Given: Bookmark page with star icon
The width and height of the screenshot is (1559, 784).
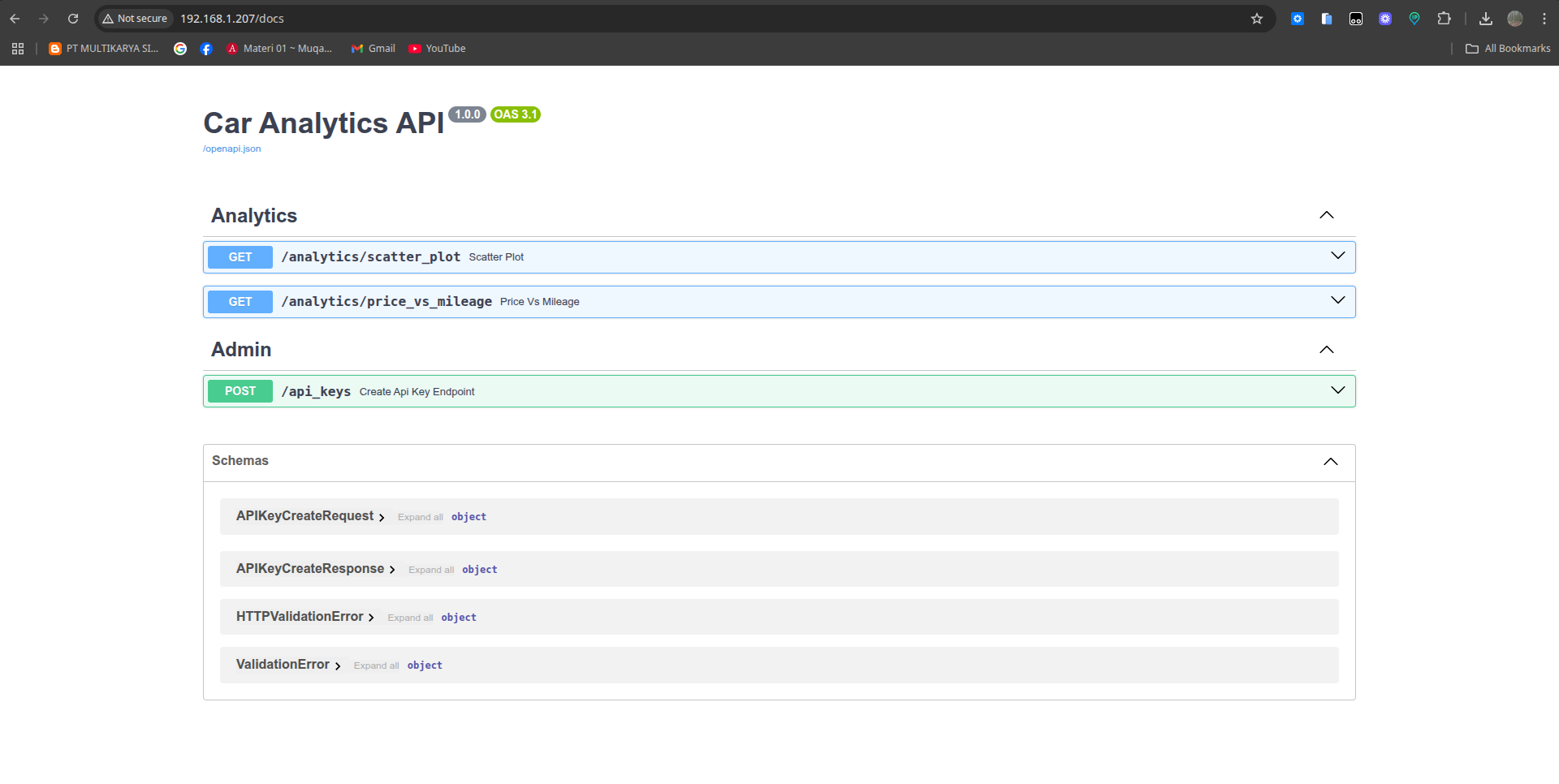Looking at the screenshot, I should pos(1257,19).
